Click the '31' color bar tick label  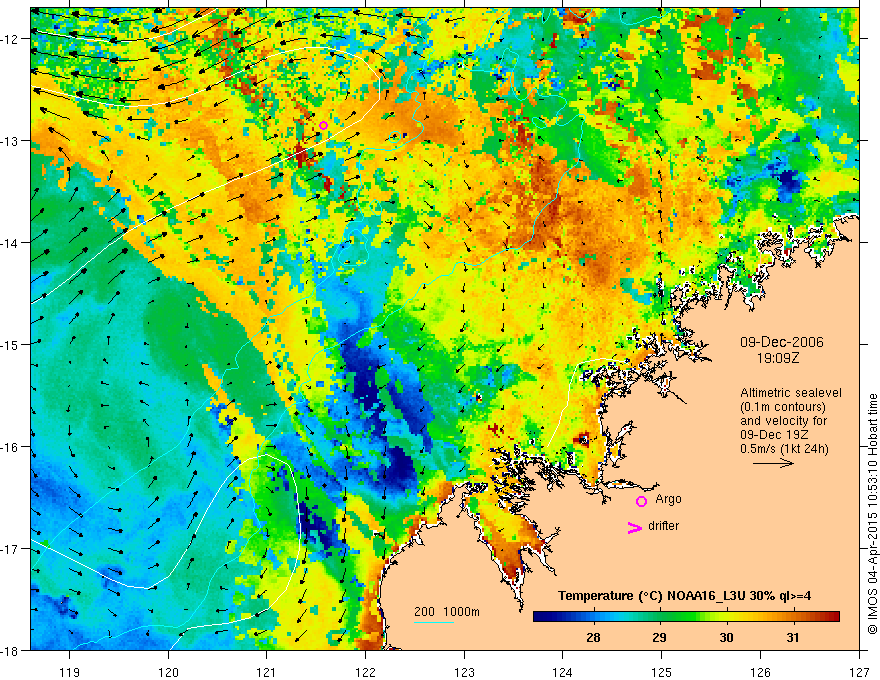coord(792,637)
